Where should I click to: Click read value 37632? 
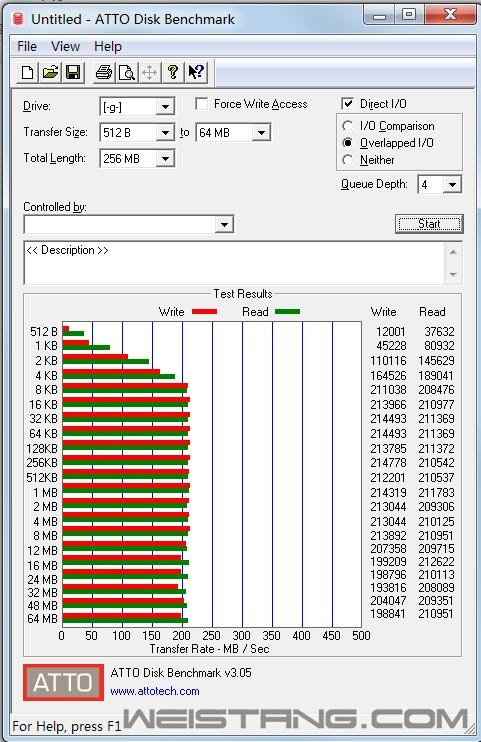click(x=439, y=332)
